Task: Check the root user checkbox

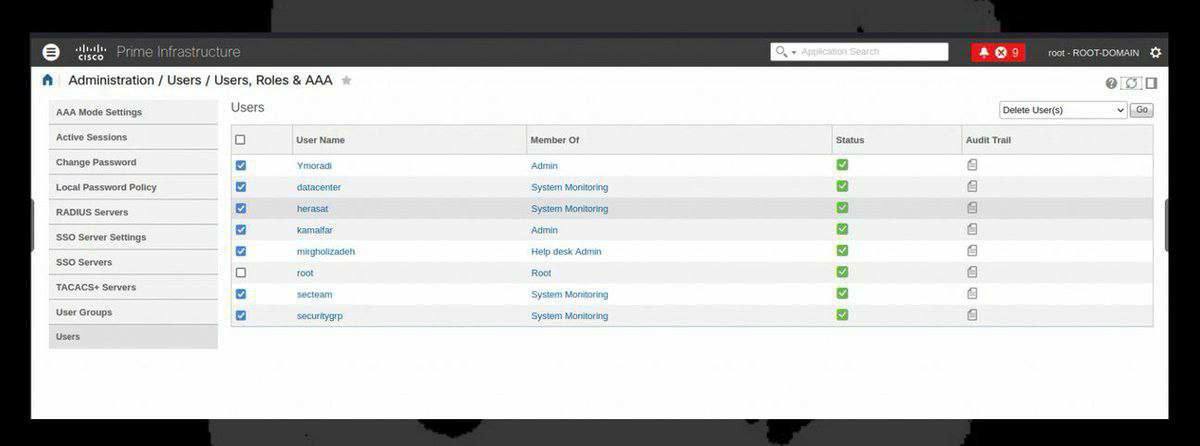Action: coord(240,272)
